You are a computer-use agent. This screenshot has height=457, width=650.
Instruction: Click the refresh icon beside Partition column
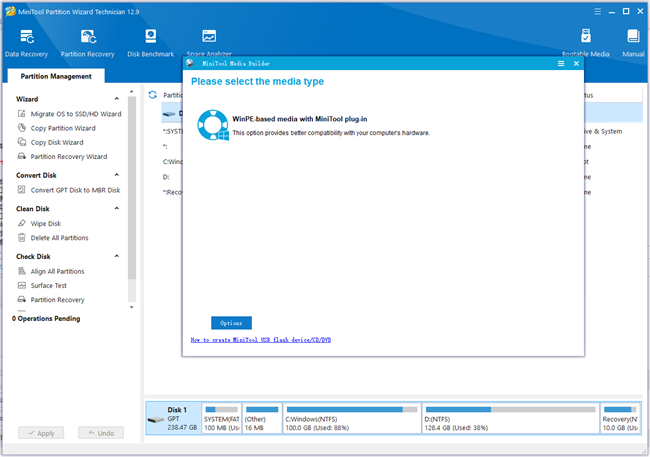pyautogui.click(x=153, y=95)
